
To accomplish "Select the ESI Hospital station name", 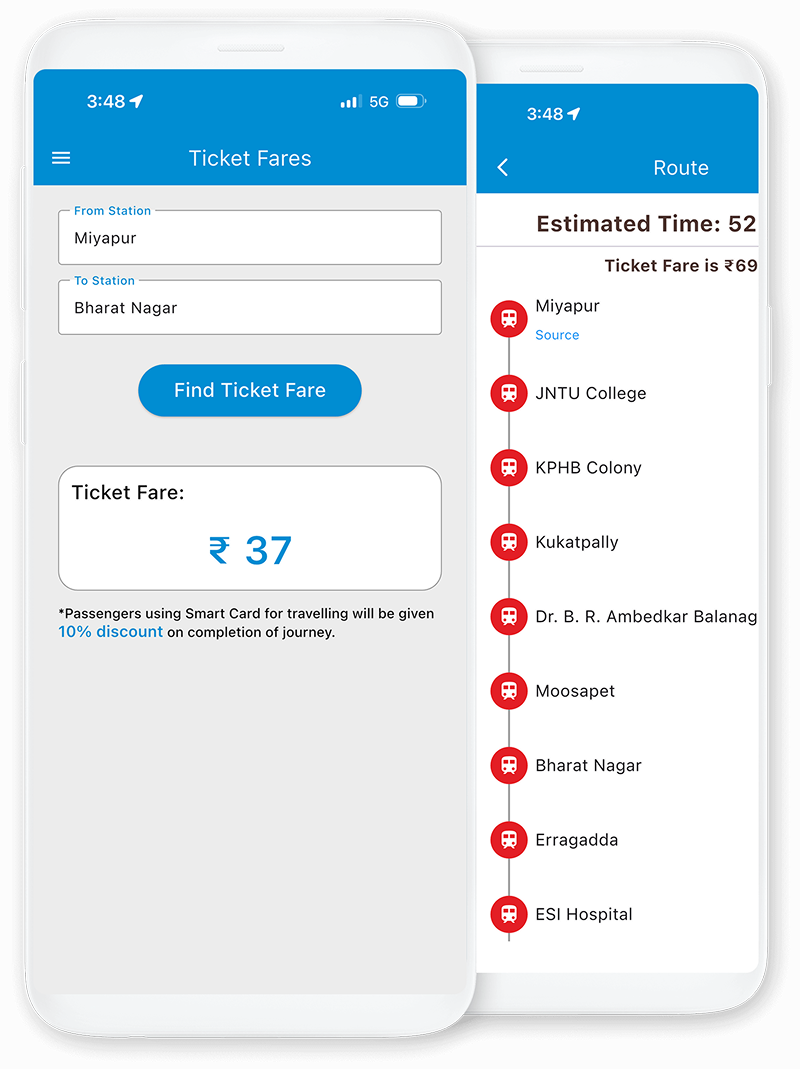I will (x=584, y=914).
